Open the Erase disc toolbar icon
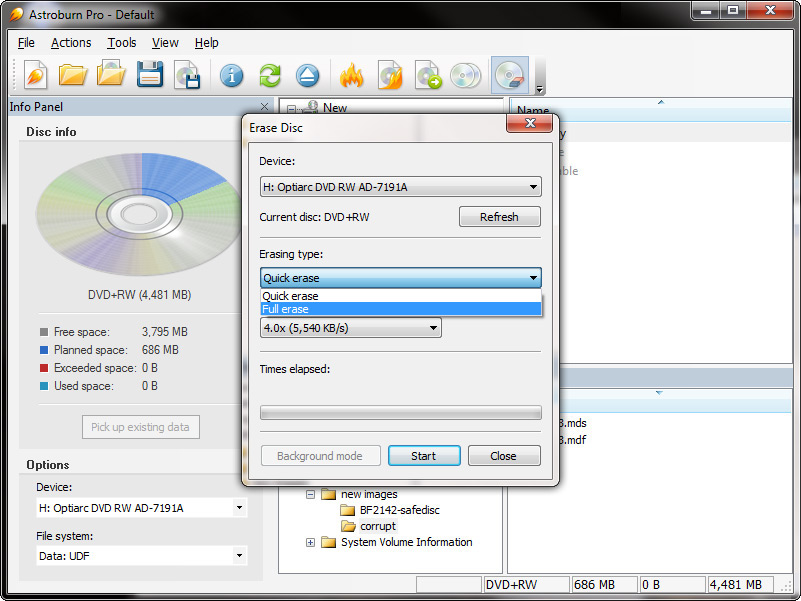 pyautogui.click(x=511, y=75)
